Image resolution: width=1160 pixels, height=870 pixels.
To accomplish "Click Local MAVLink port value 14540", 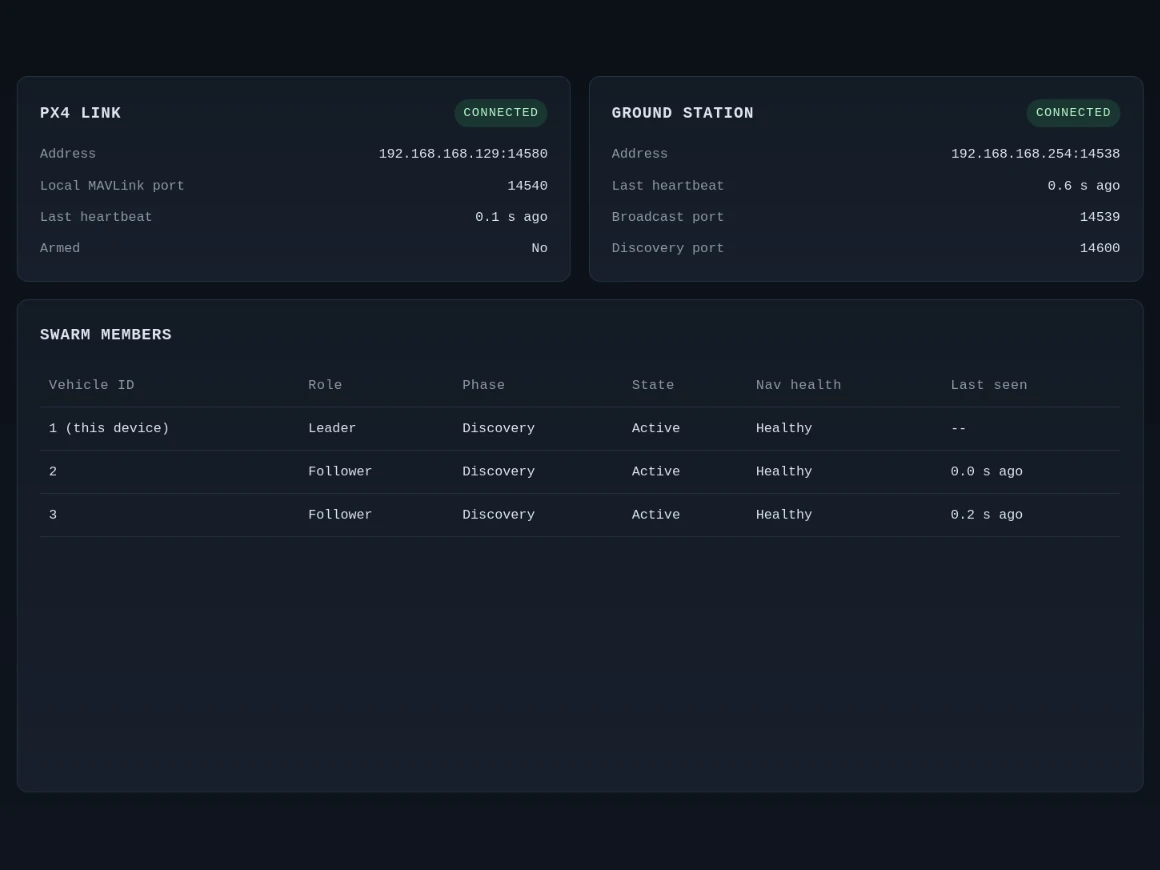I will 527,186.
